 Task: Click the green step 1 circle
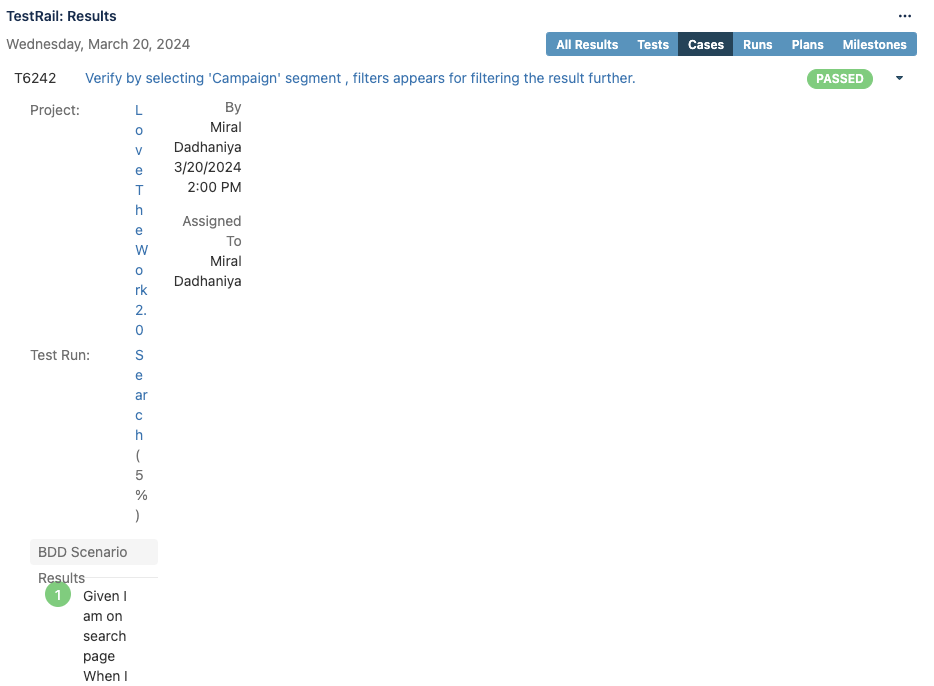[58, 594]
